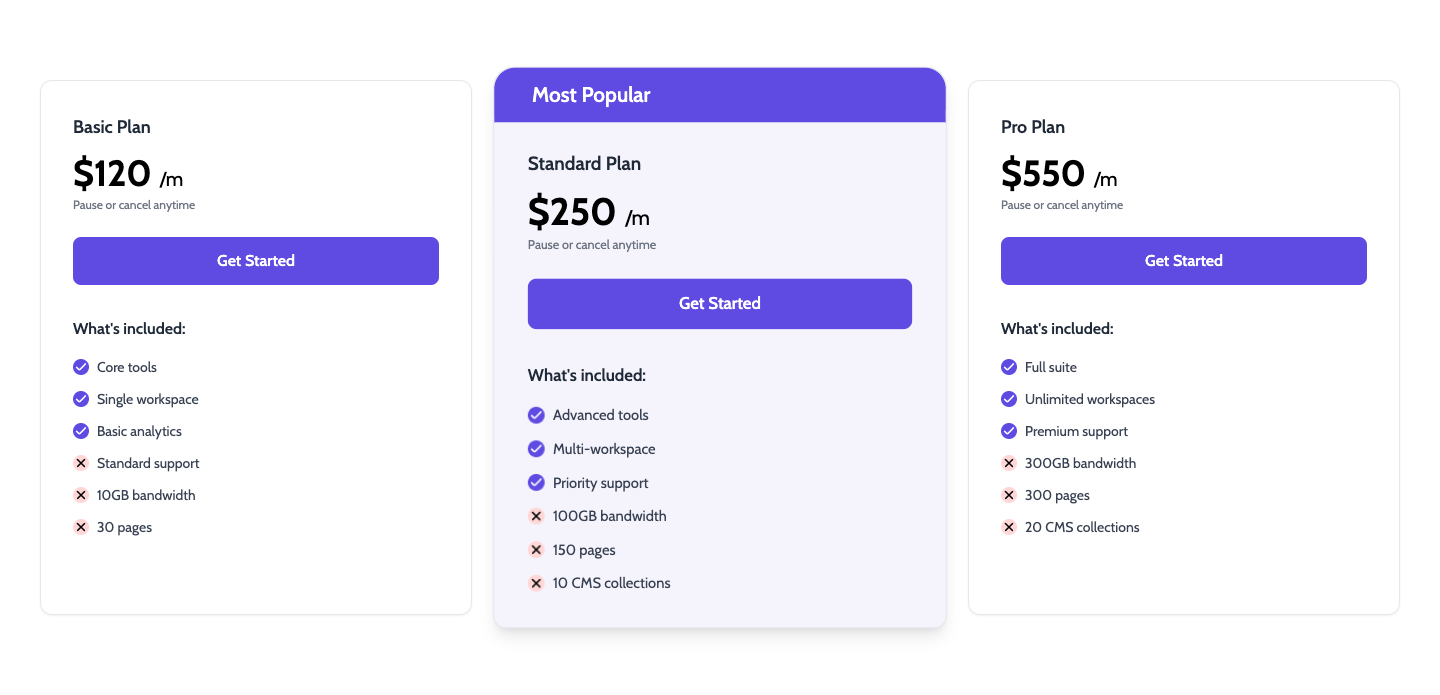The image size is (1440, 695).
Task: Click the checkmark beside Priority support
Action: (x=536, y=483)
